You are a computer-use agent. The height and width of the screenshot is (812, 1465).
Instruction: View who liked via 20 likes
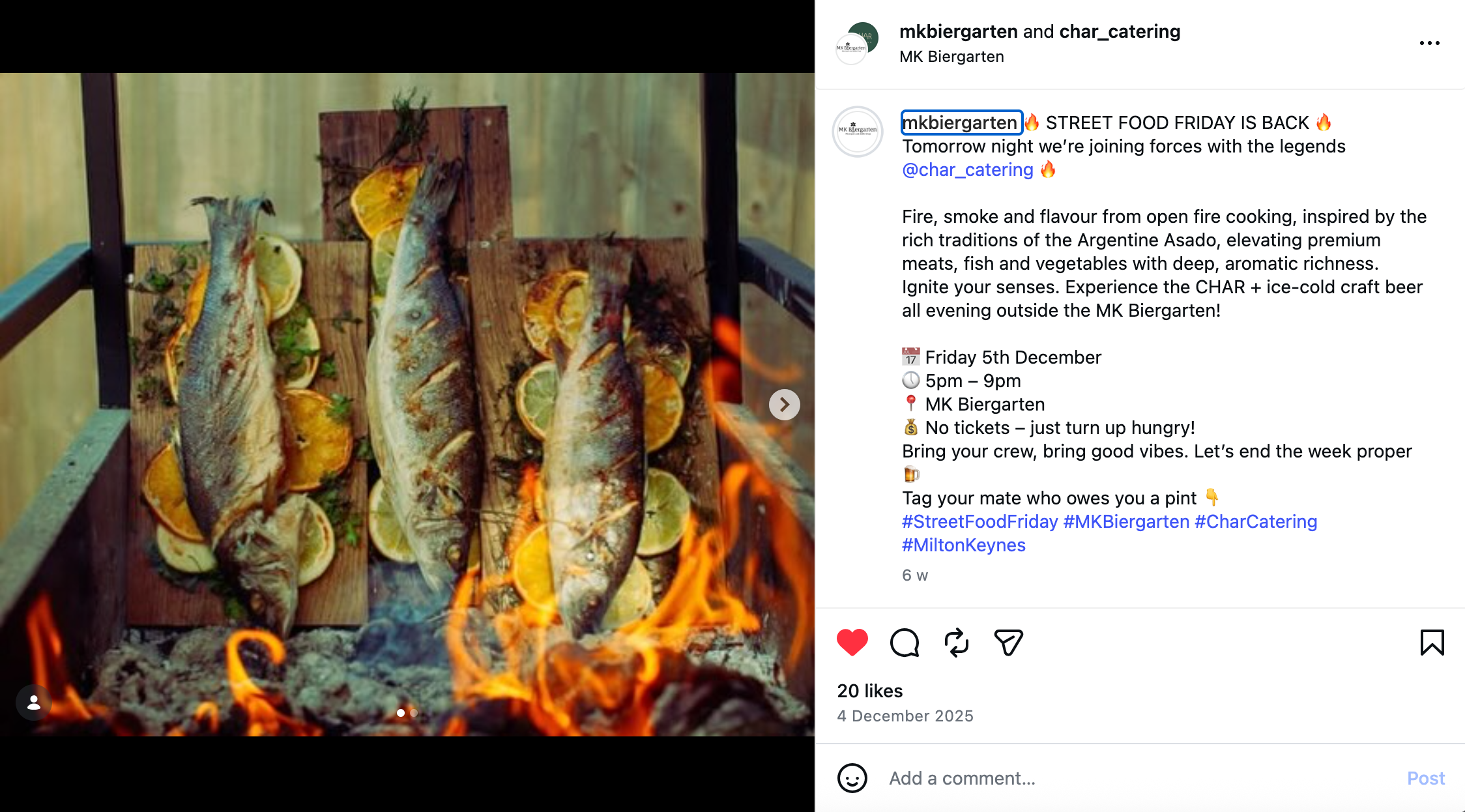point(870,691)
